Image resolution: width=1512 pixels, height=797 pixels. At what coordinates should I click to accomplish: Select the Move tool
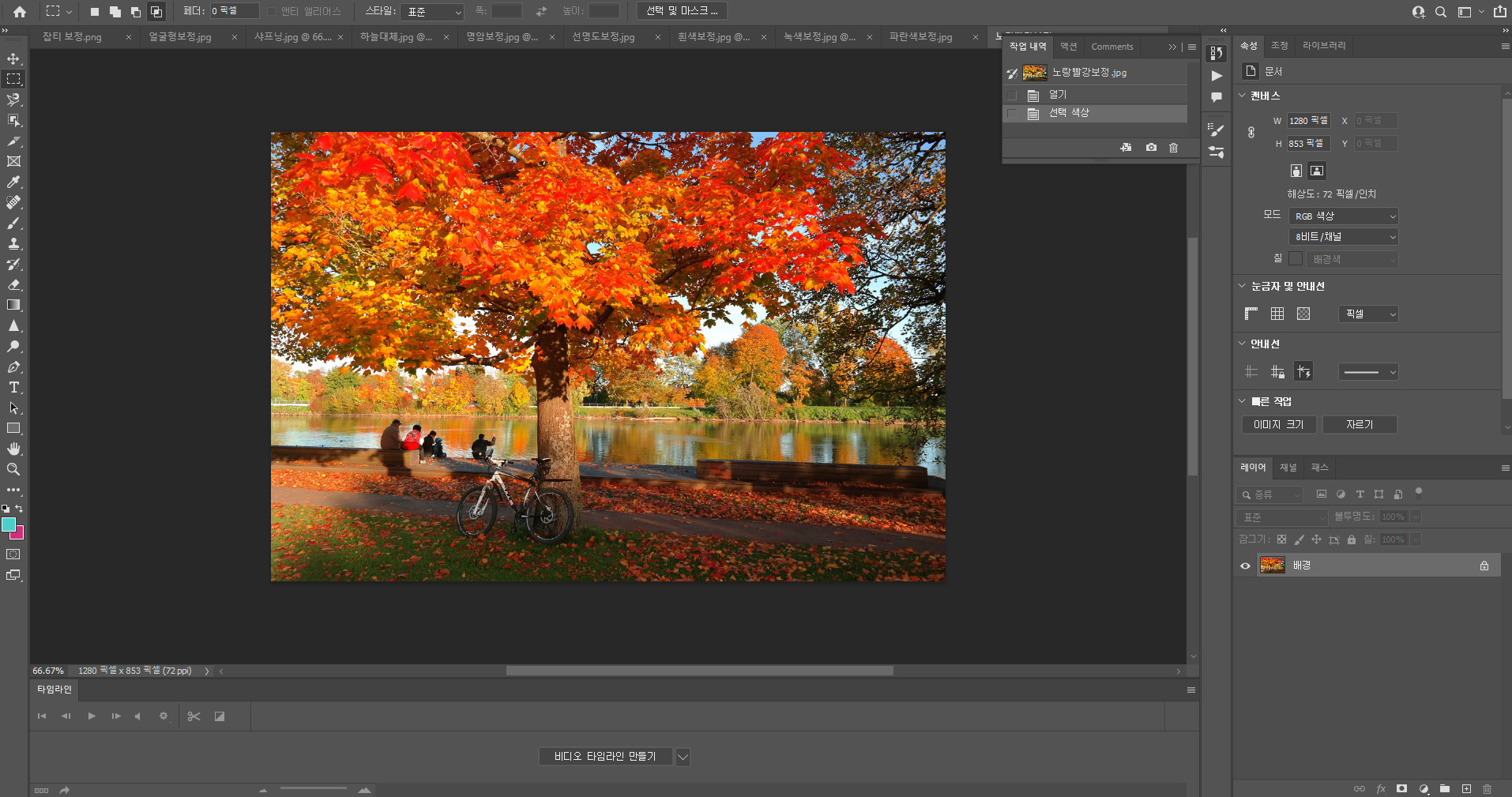[13, 58]
